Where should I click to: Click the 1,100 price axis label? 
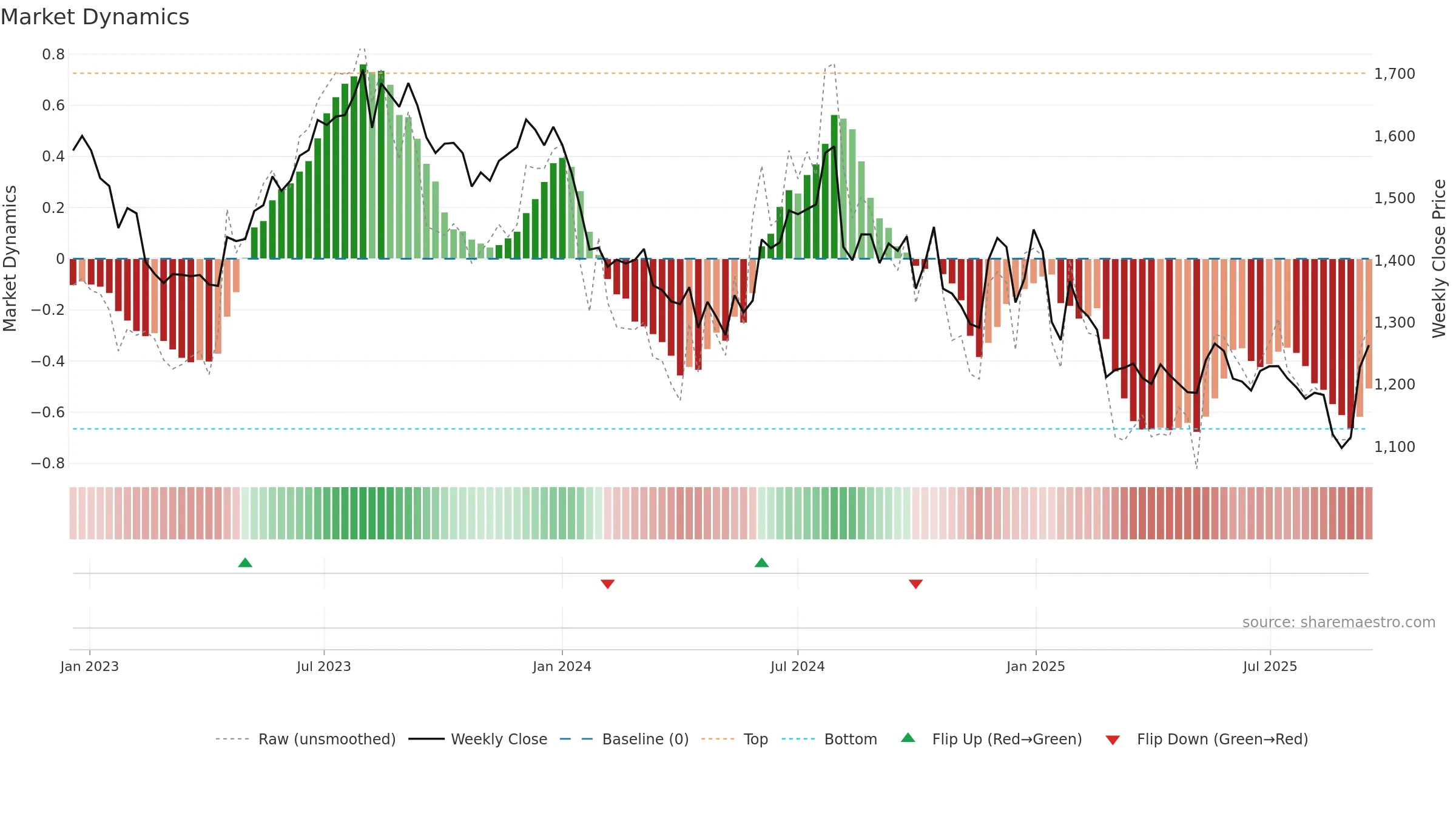tap(1395, 447)
